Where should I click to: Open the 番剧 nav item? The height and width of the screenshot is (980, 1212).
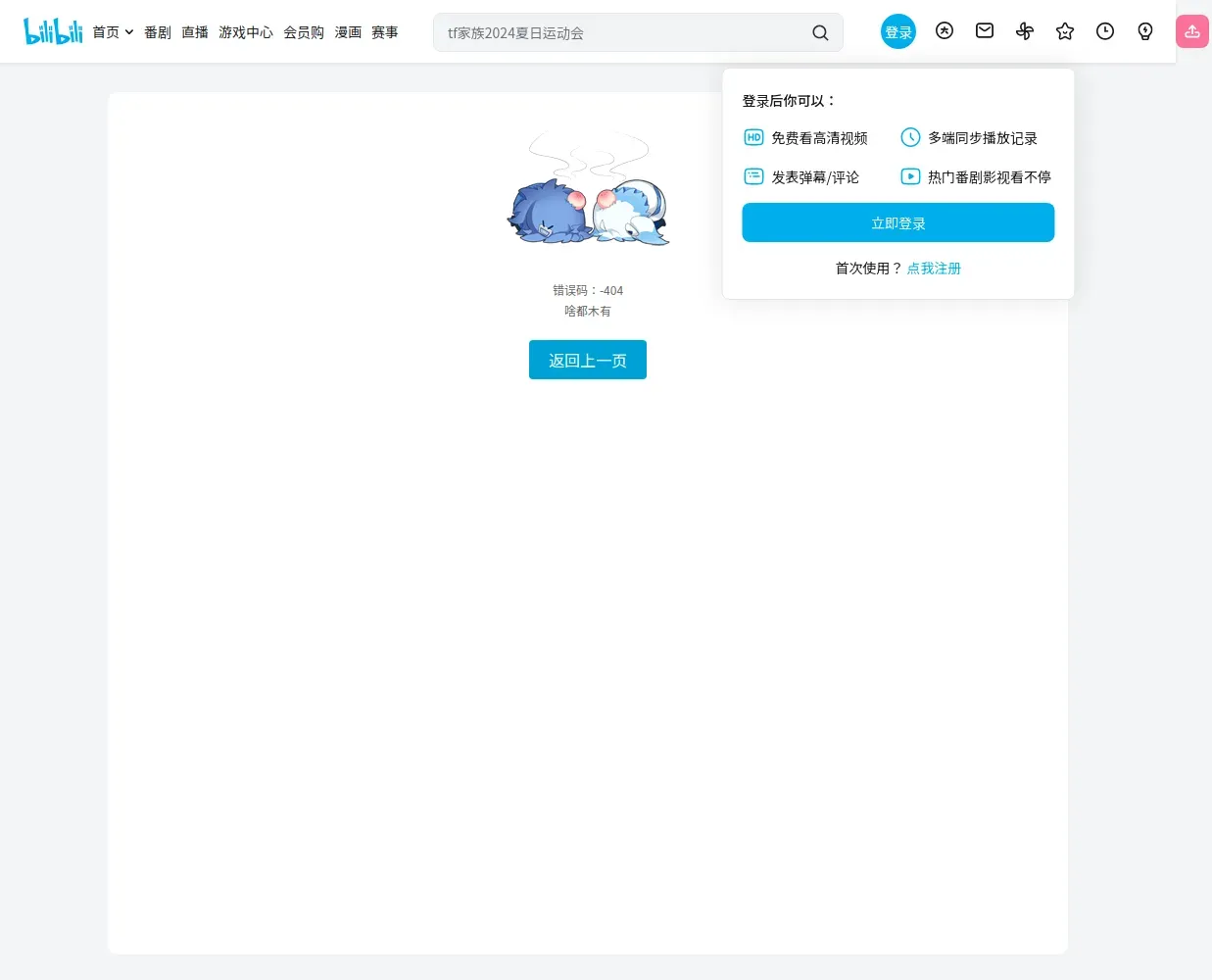click(158, 32)
